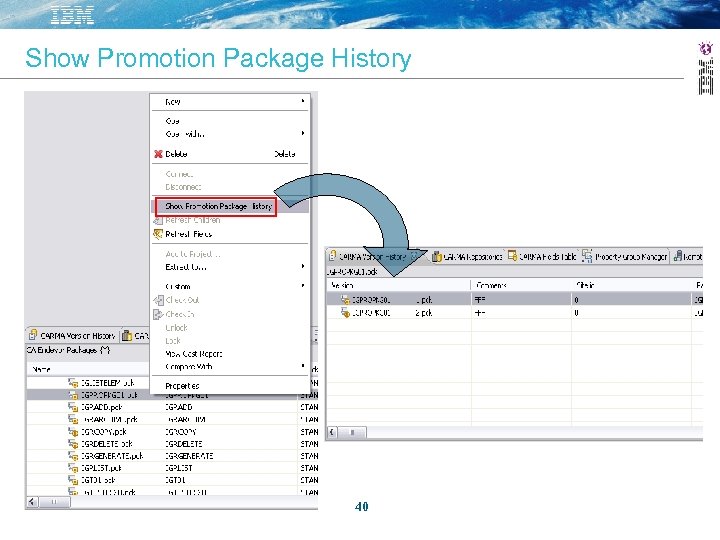Expand the Extract to submenu arrow
This screenshot has width=720, height=540.
[x=303, y=266]
